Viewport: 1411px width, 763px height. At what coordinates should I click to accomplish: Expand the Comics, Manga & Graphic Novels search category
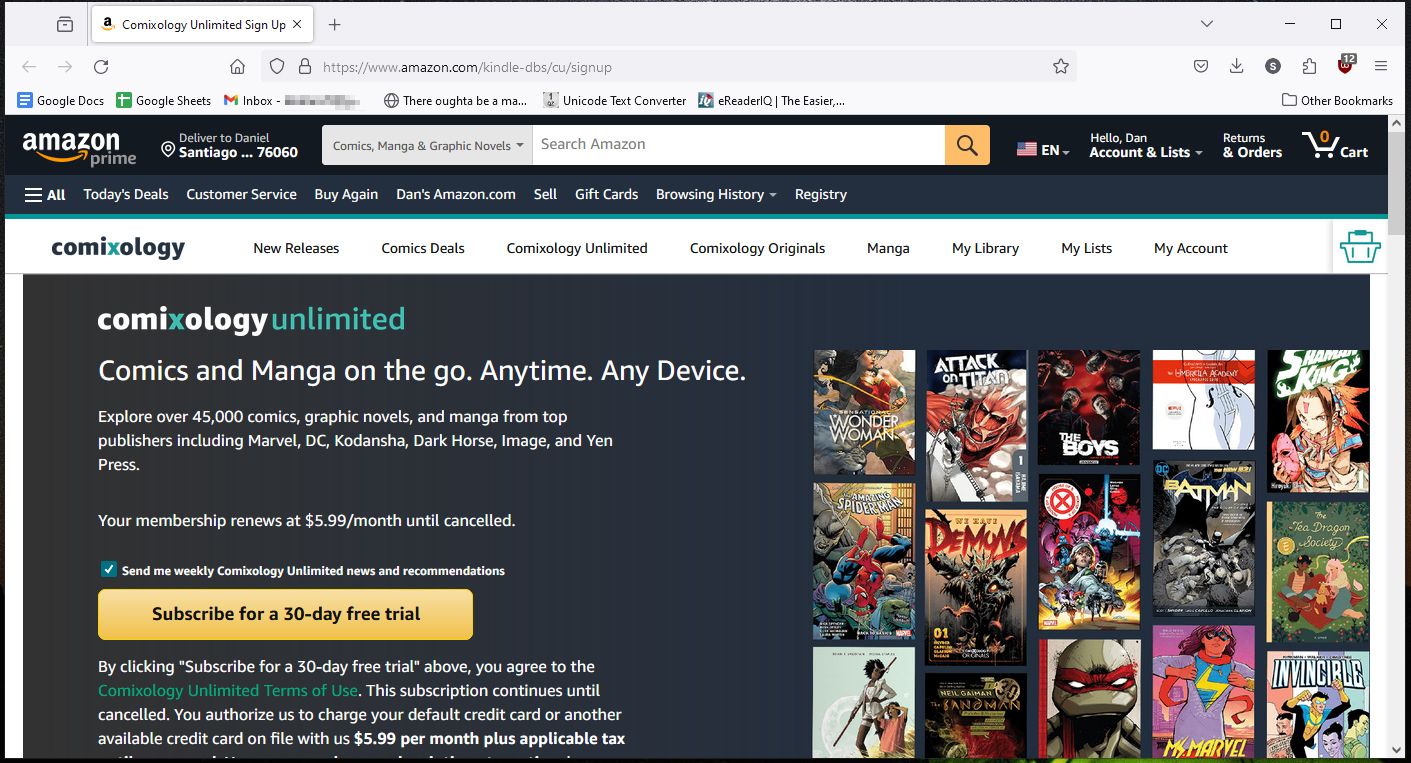[x=427, y=145]
